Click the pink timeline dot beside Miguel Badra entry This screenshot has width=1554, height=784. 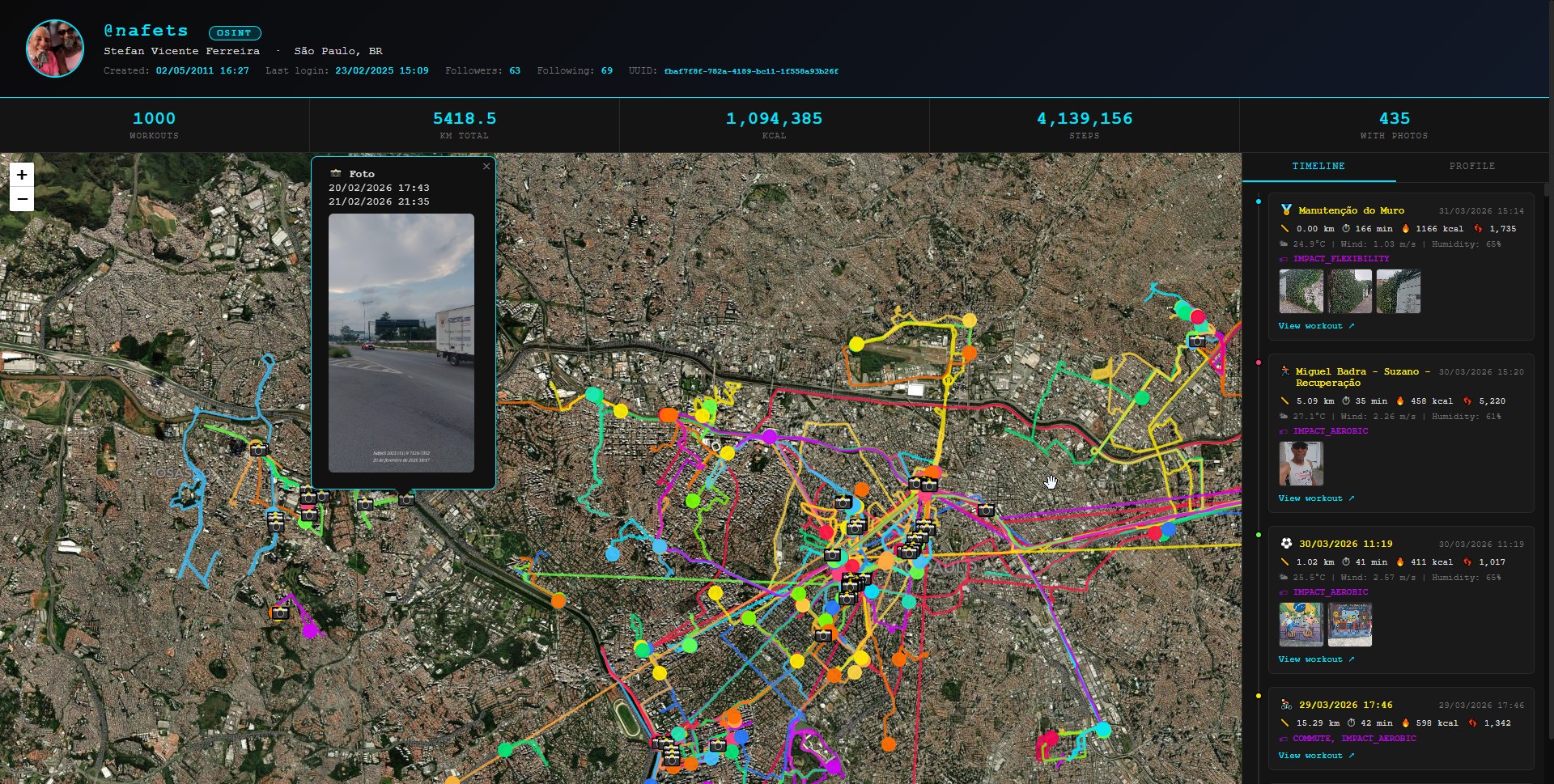click(1259, 362)
